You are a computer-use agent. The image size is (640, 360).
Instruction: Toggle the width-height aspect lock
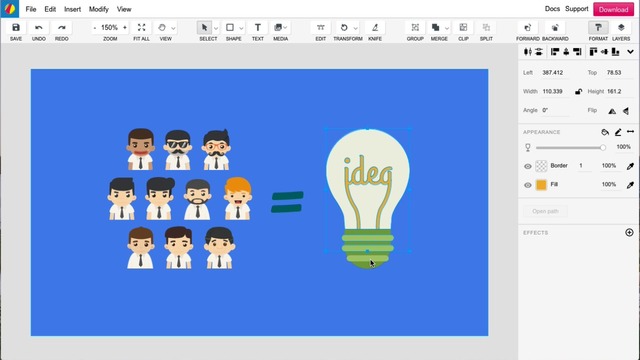pyautogui.click(x=578, y=91)
